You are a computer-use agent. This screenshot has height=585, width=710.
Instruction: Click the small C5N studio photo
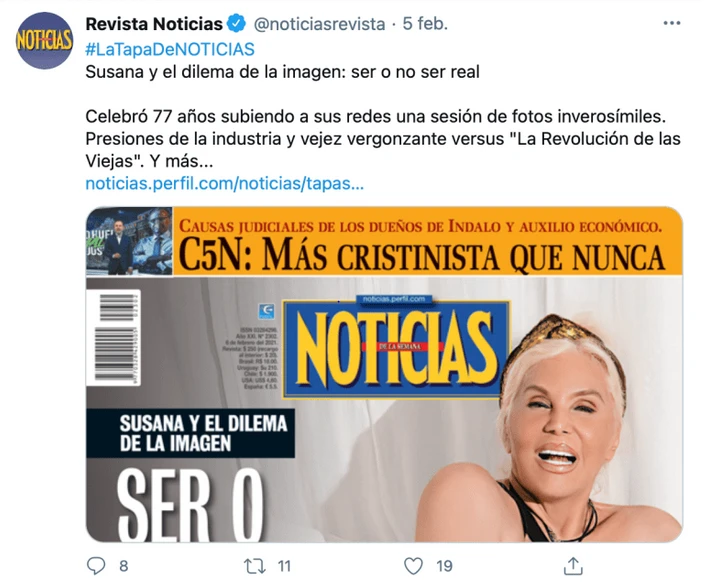click(130, 242)
